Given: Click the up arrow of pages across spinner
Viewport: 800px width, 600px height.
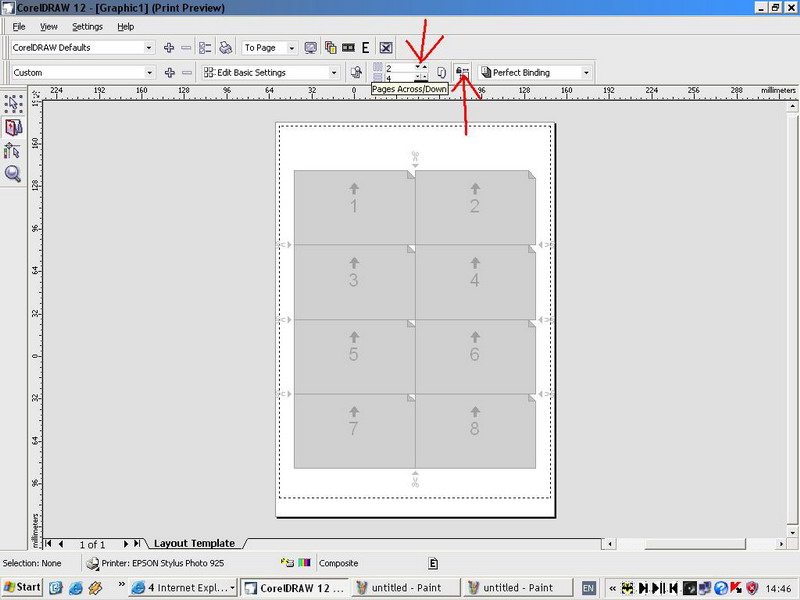Looking at the screenshot, I should pos(424,67).
